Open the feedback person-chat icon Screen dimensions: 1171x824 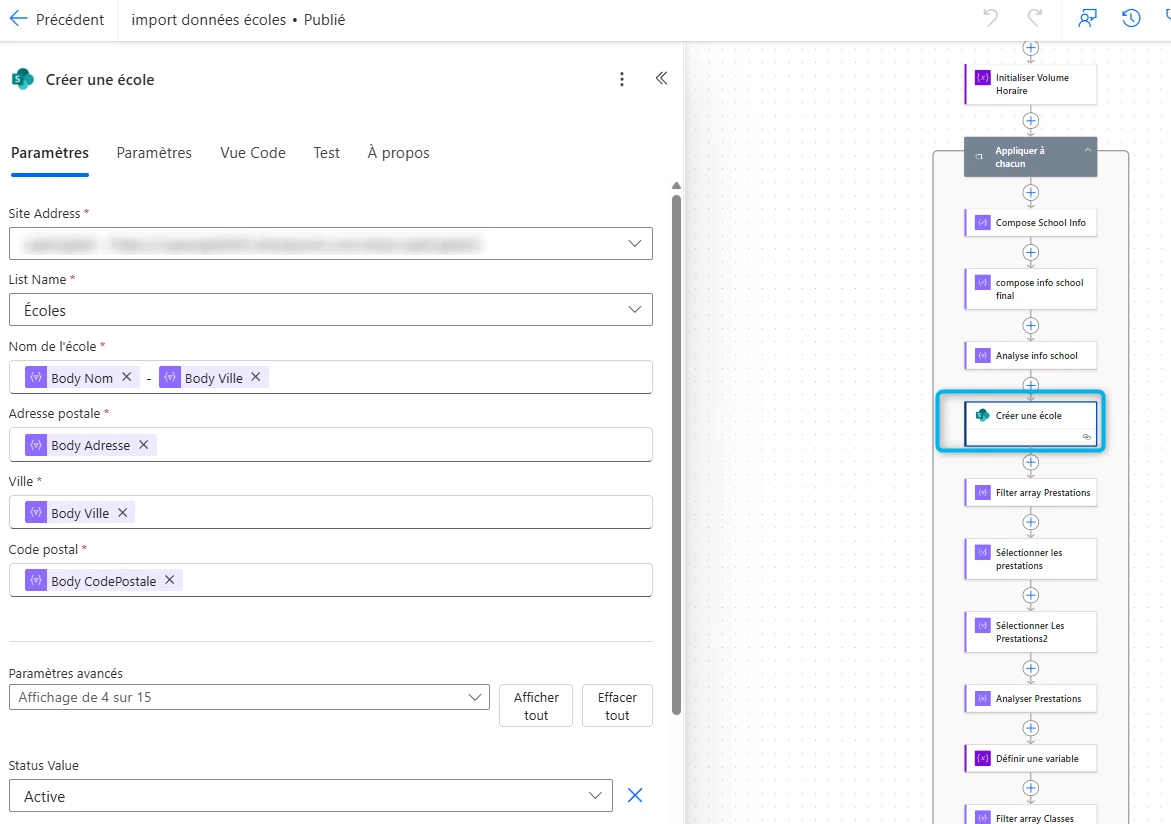(1087, 19)
